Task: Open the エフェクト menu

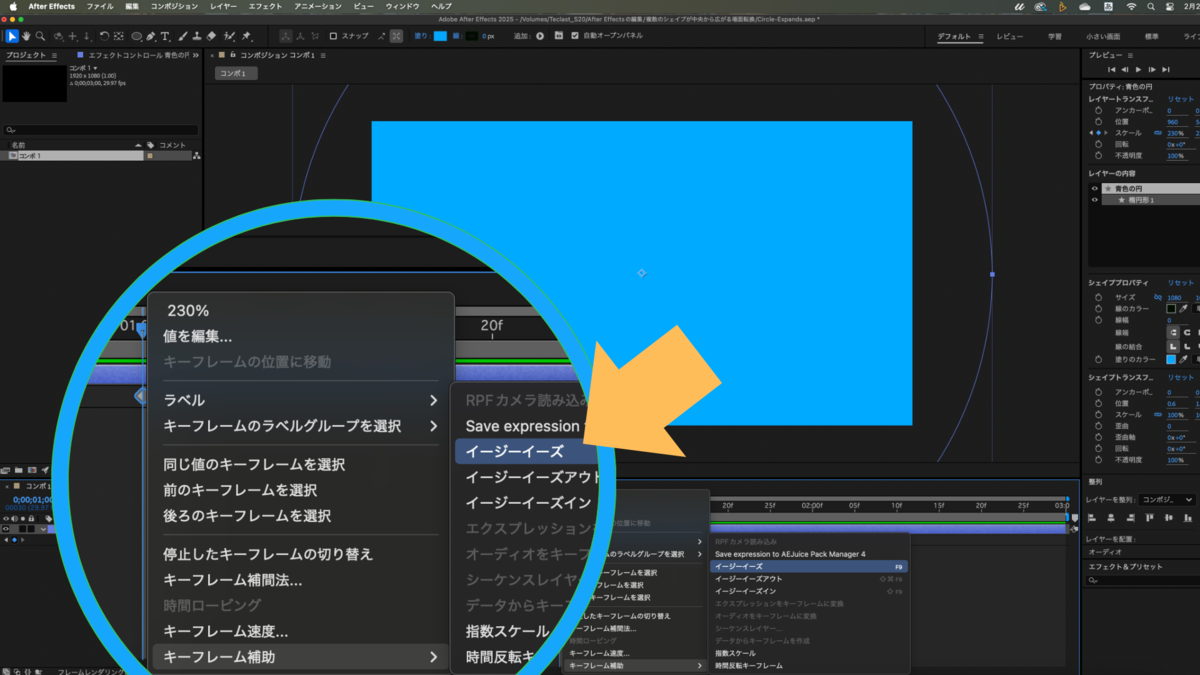Action: [x=265, y=6]
